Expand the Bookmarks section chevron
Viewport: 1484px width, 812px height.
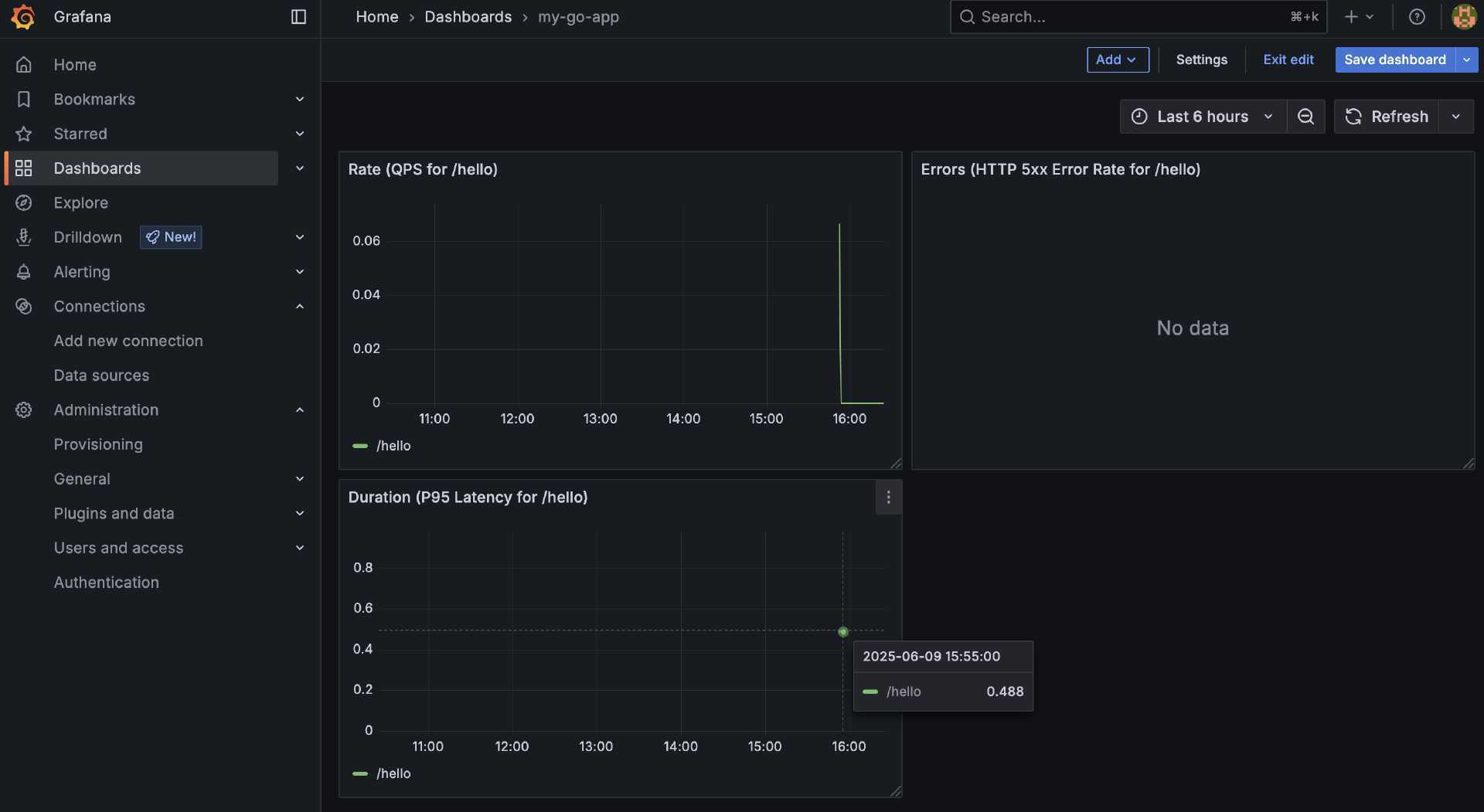[300, 100]
